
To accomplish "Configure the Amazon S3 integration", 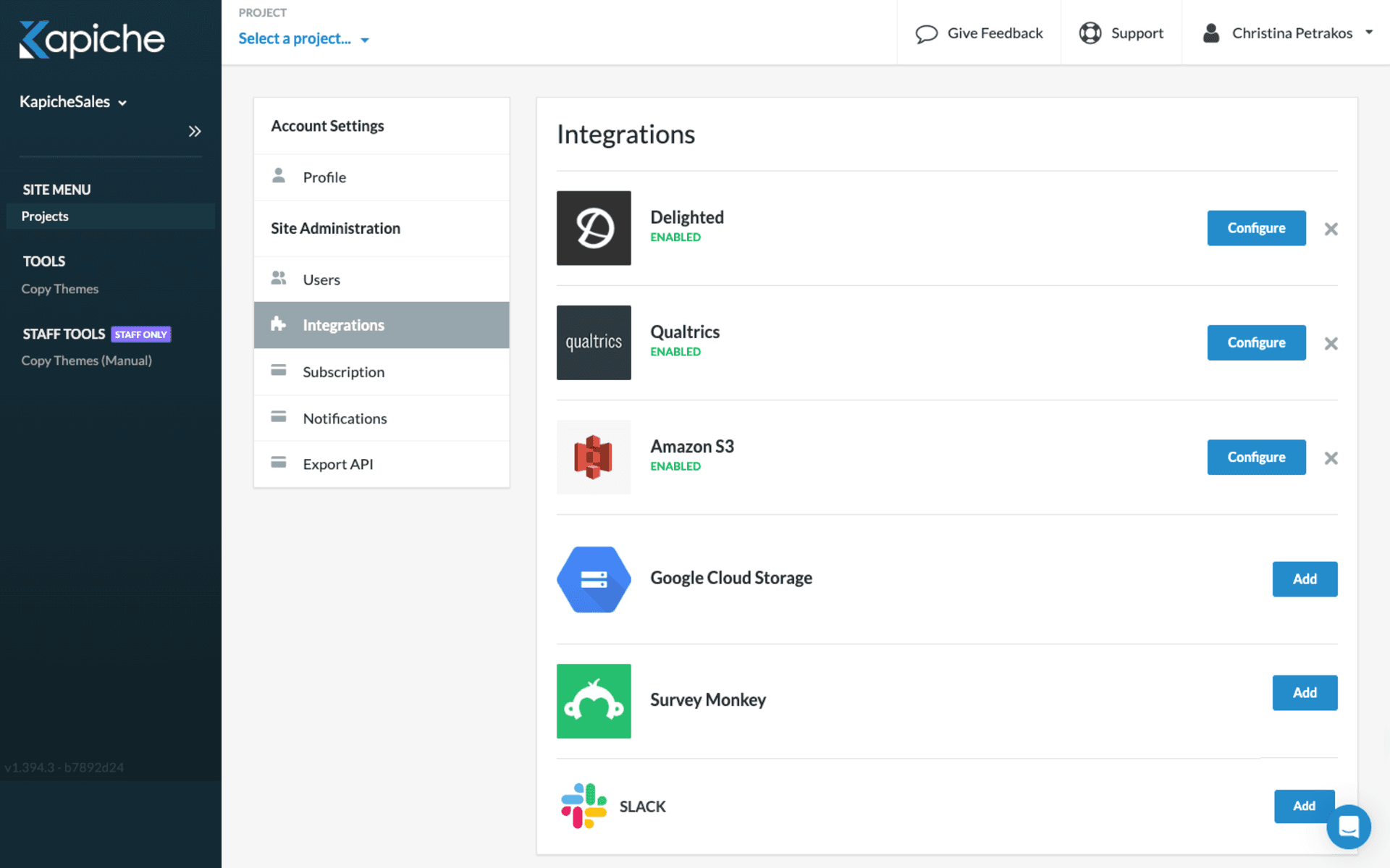I will pyautogui.click(x=1255, y=457).
